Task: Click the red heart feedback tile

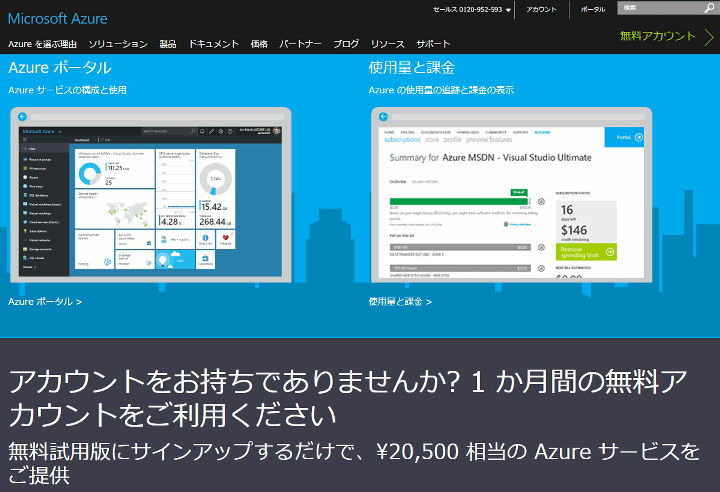Action: 225,239
